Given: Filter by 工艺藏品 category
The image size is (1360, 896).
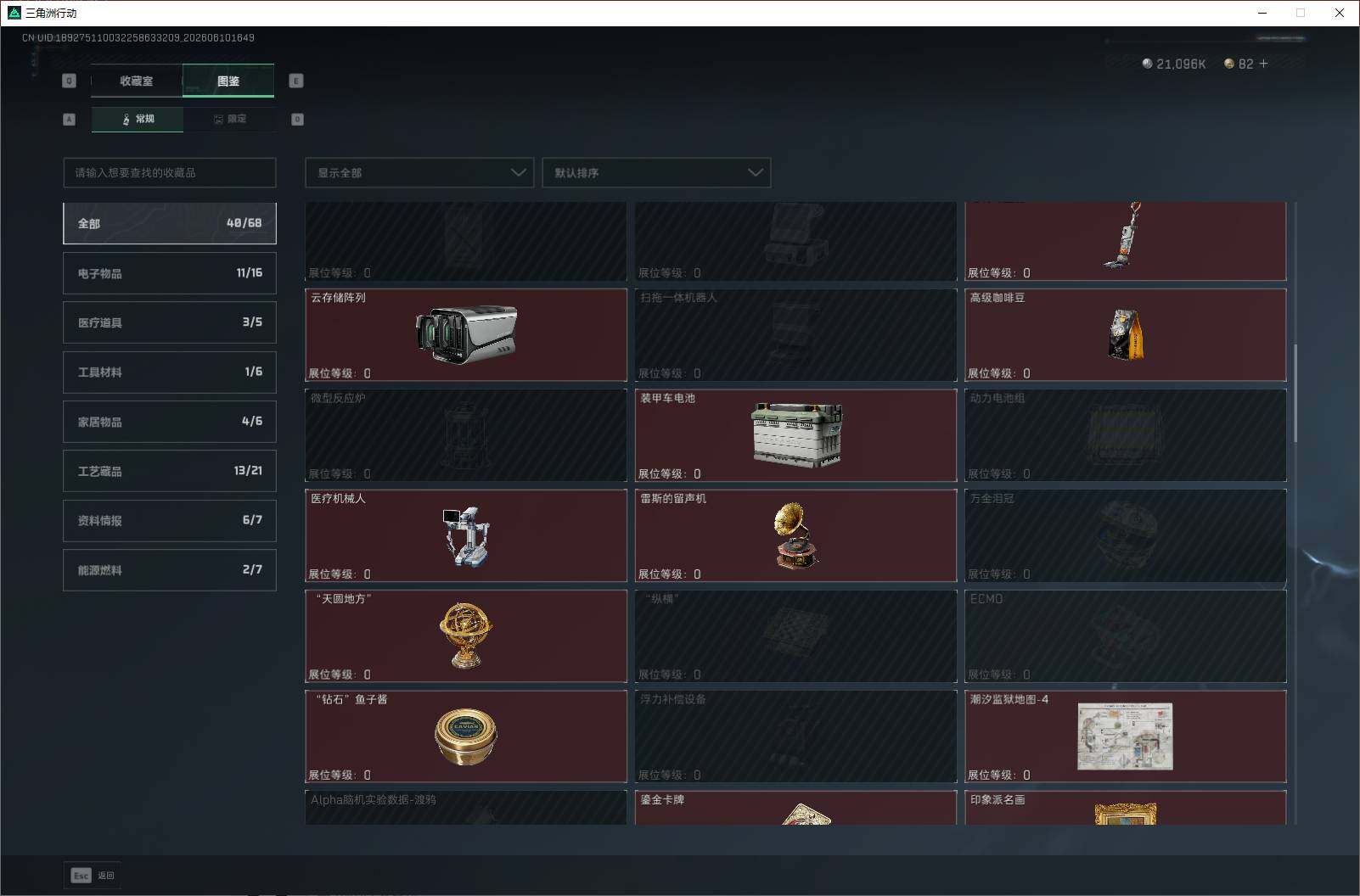Looking at the screenshot, I should (x=170, y=471).
